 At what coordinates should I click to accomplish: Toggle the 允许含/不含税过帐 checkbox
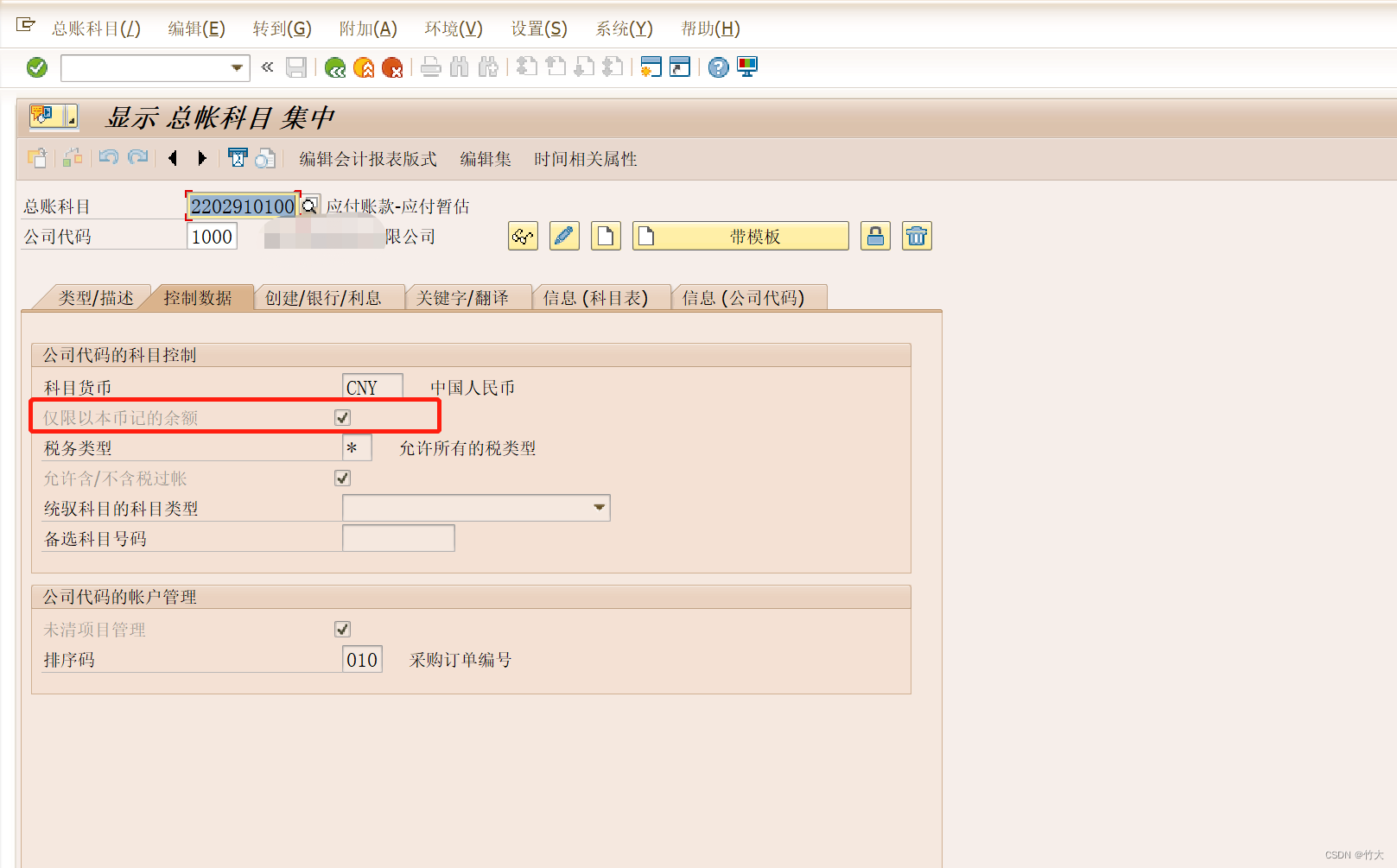(x=342, y=477)
